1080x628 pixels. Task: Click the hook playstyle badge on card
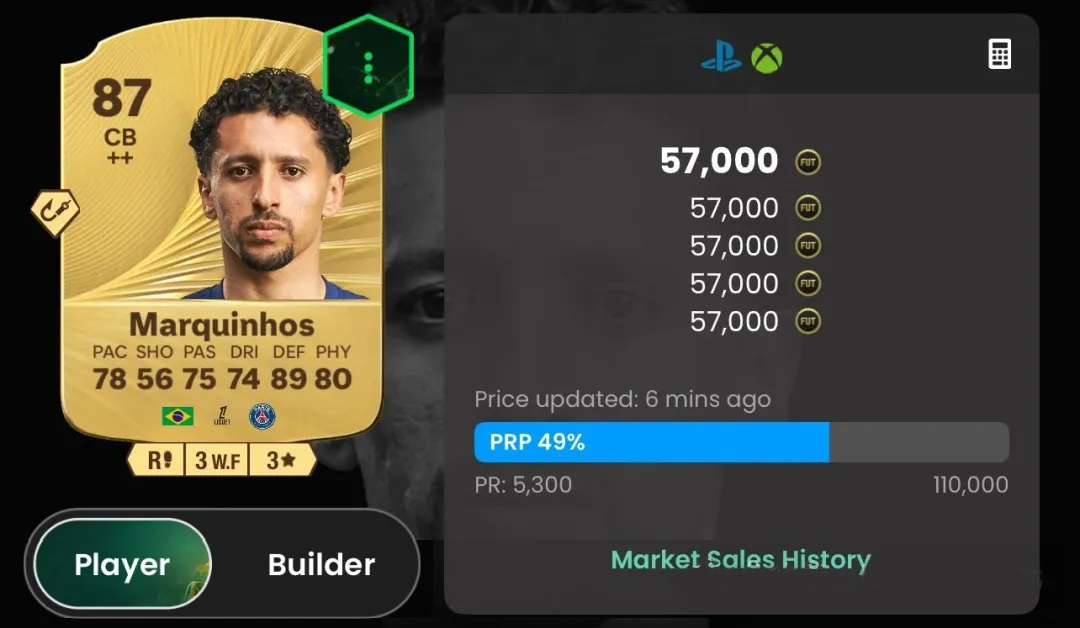(55, 213)
